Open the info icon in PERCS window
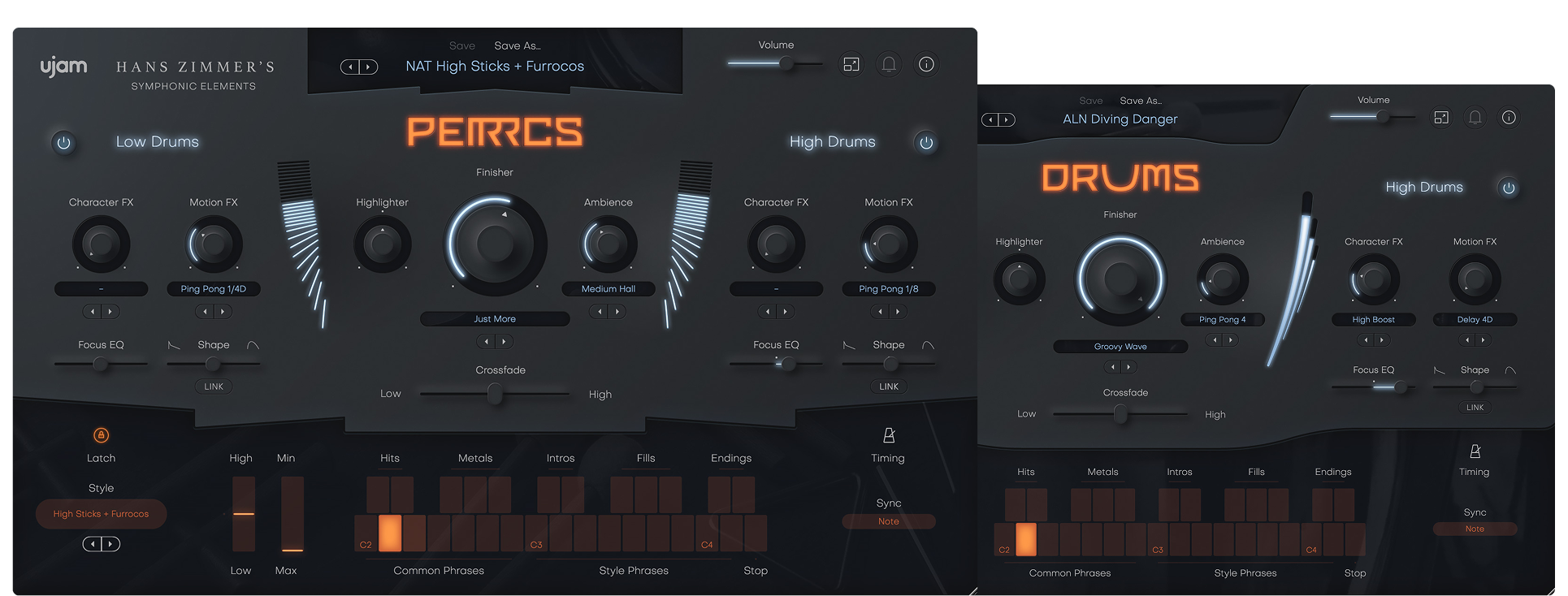The width and height of the screenshot is (1568, 596). [926, 64]
